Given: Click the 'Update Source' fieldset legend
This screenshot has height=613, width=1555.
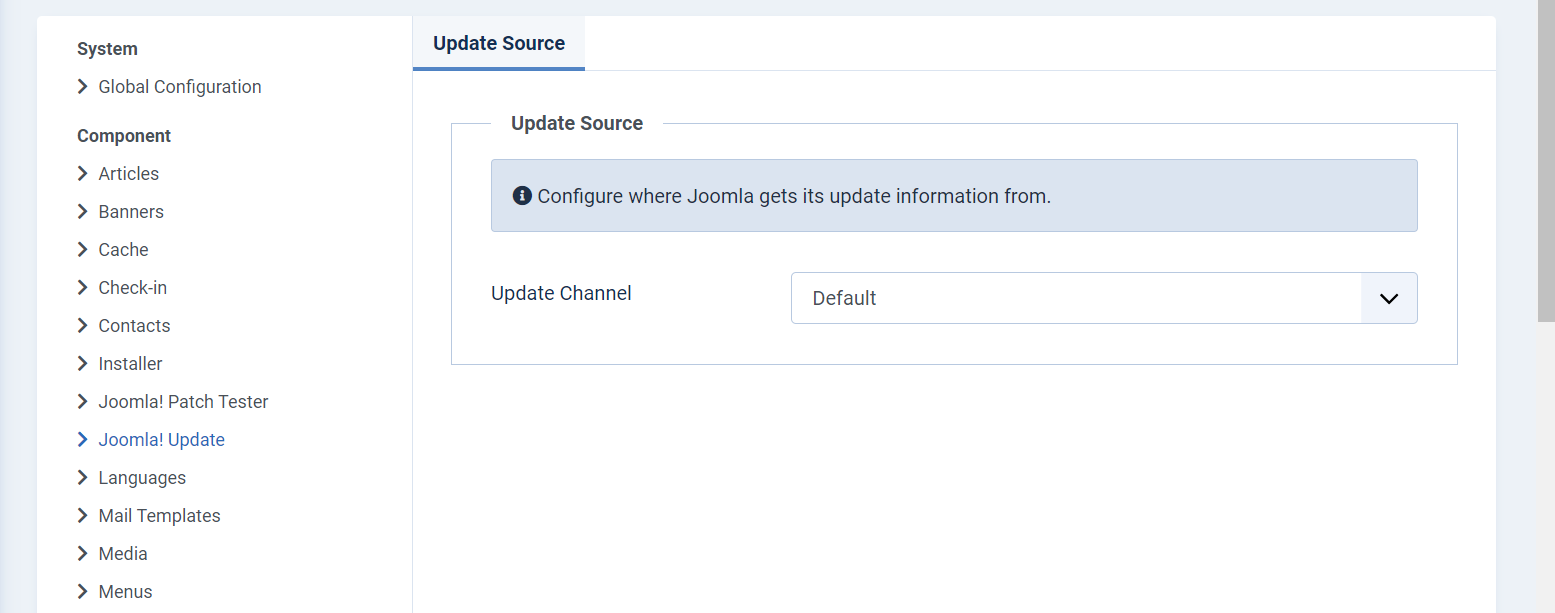Looking at the screenshot, I should [x=577, y=124].
